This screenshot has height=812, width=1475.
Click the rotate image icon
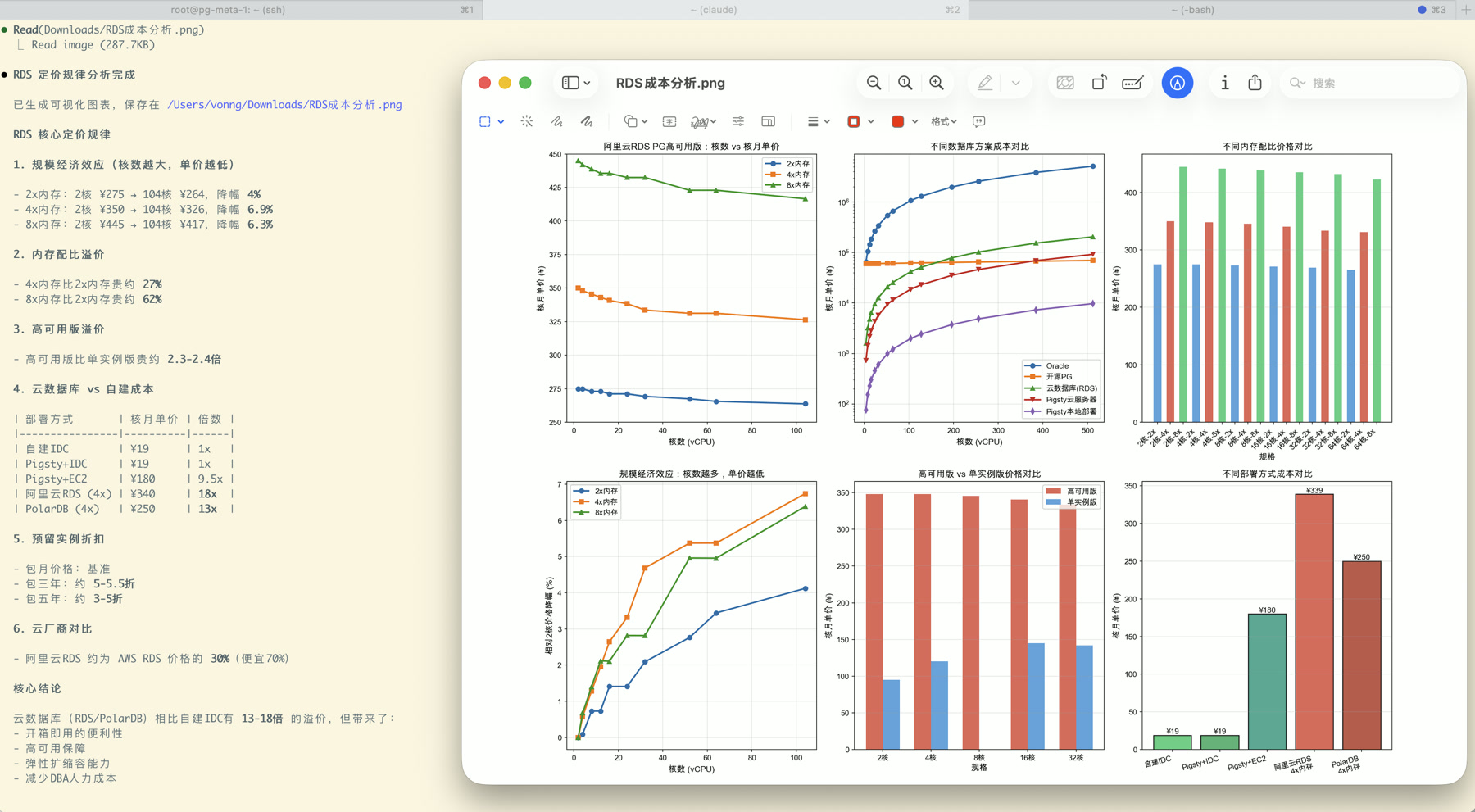(1099, 82)
